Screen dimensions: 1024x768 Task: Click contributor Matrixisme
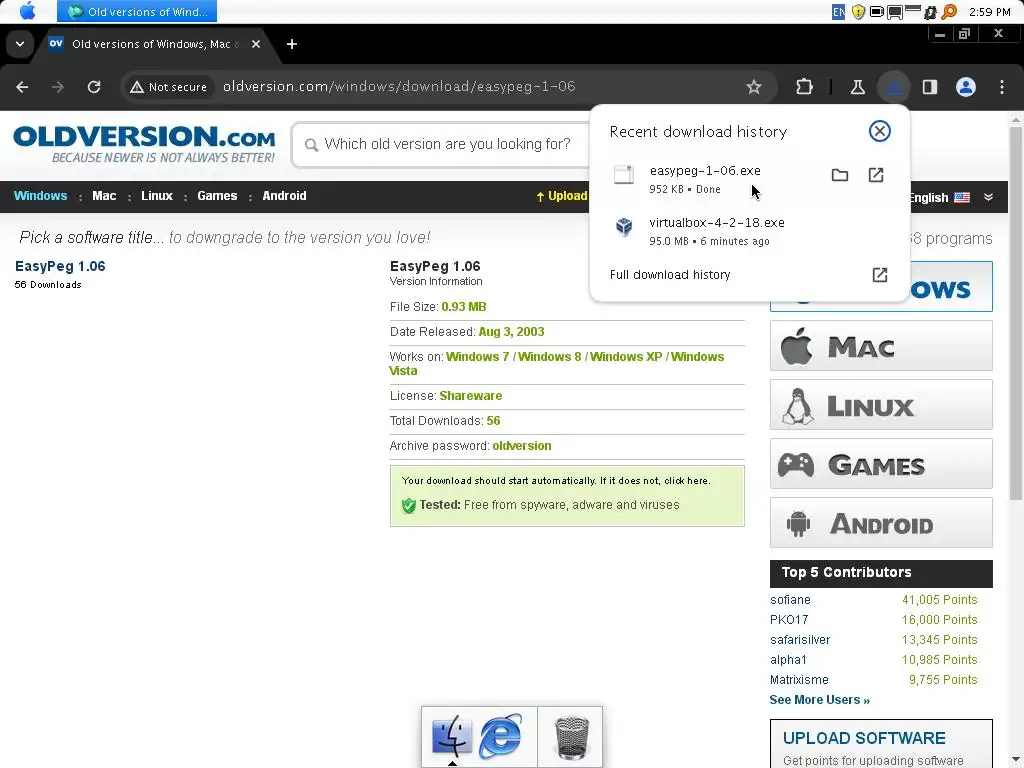click(799, 680)
